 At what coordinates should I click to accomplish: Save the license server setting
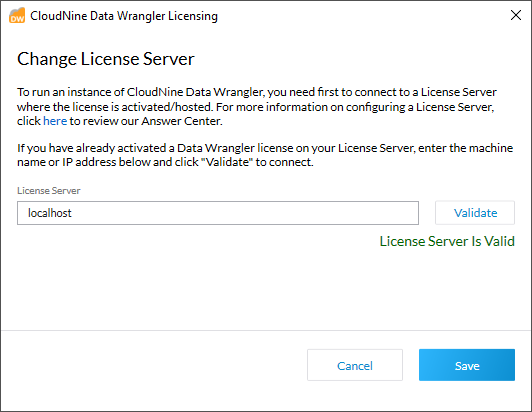click(x=467, y=365)
